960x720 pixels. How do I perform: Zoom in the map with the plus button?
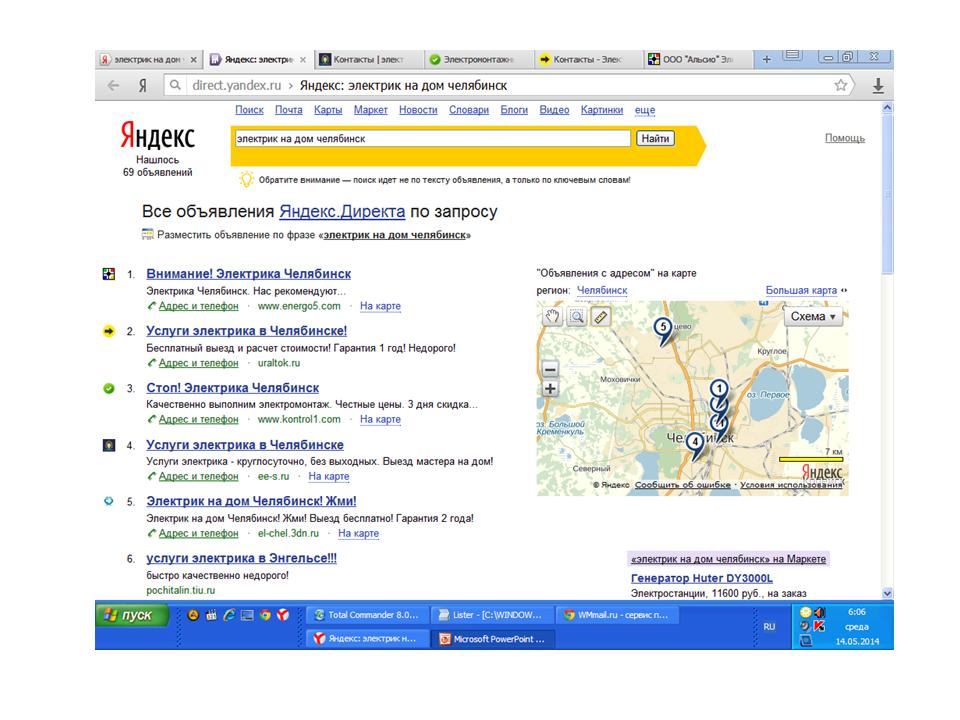pos(550,389)
